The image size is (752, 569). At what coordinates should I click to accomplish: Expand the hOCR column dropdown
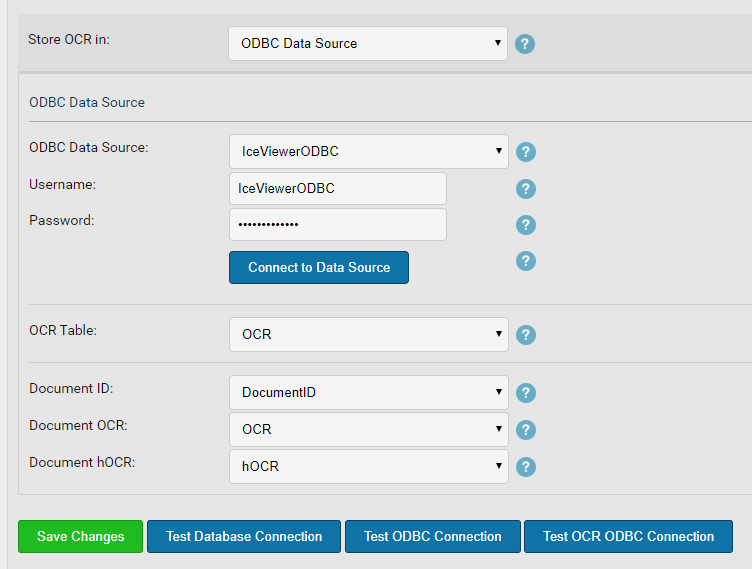tap(369, 466)
